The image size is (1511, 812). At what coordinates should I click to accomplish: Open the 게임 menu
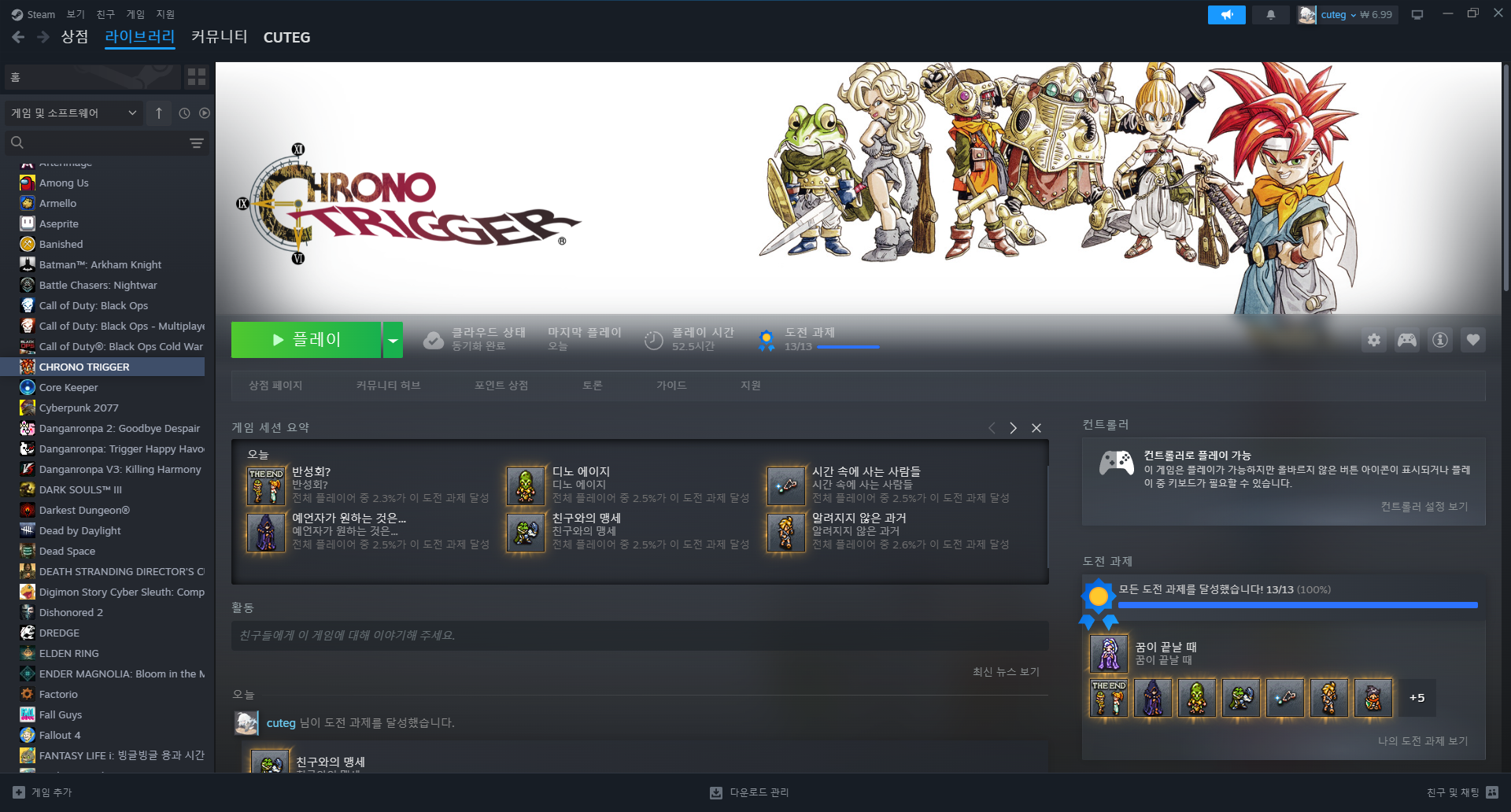click(135, 14)
